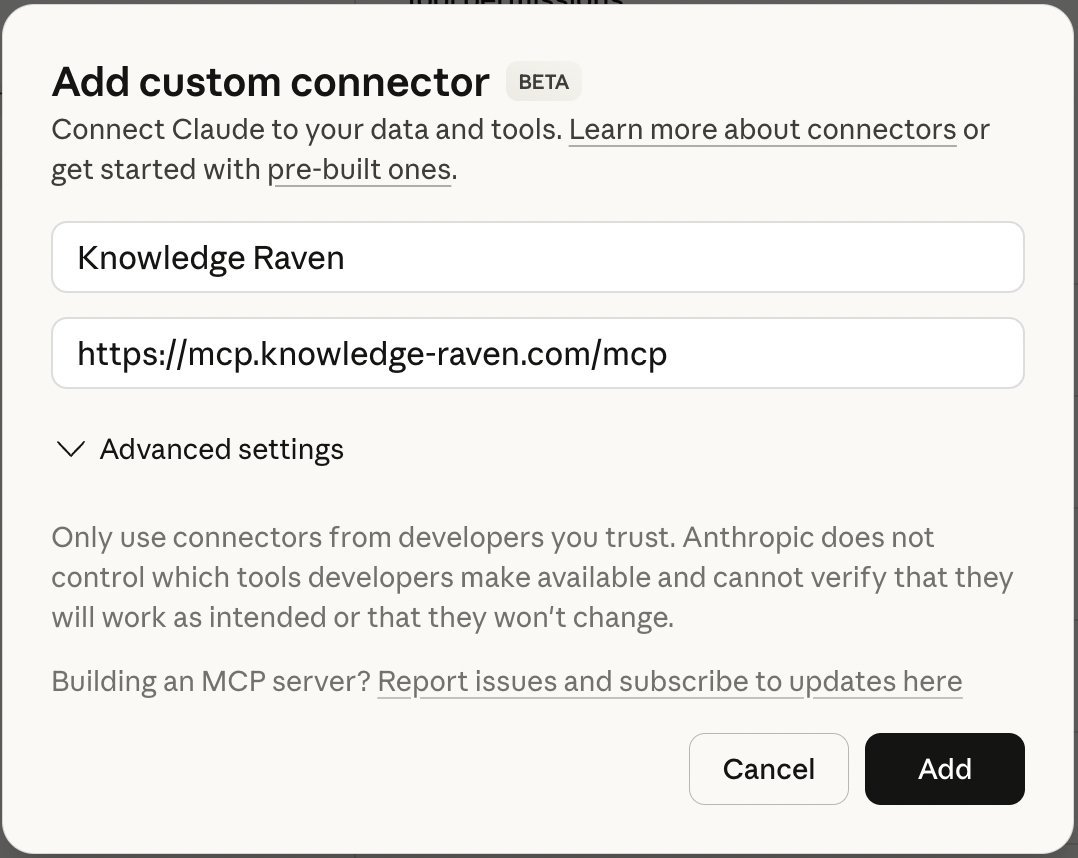
Task: Select the MCP server URL field
Action: [x=538, y=353]
